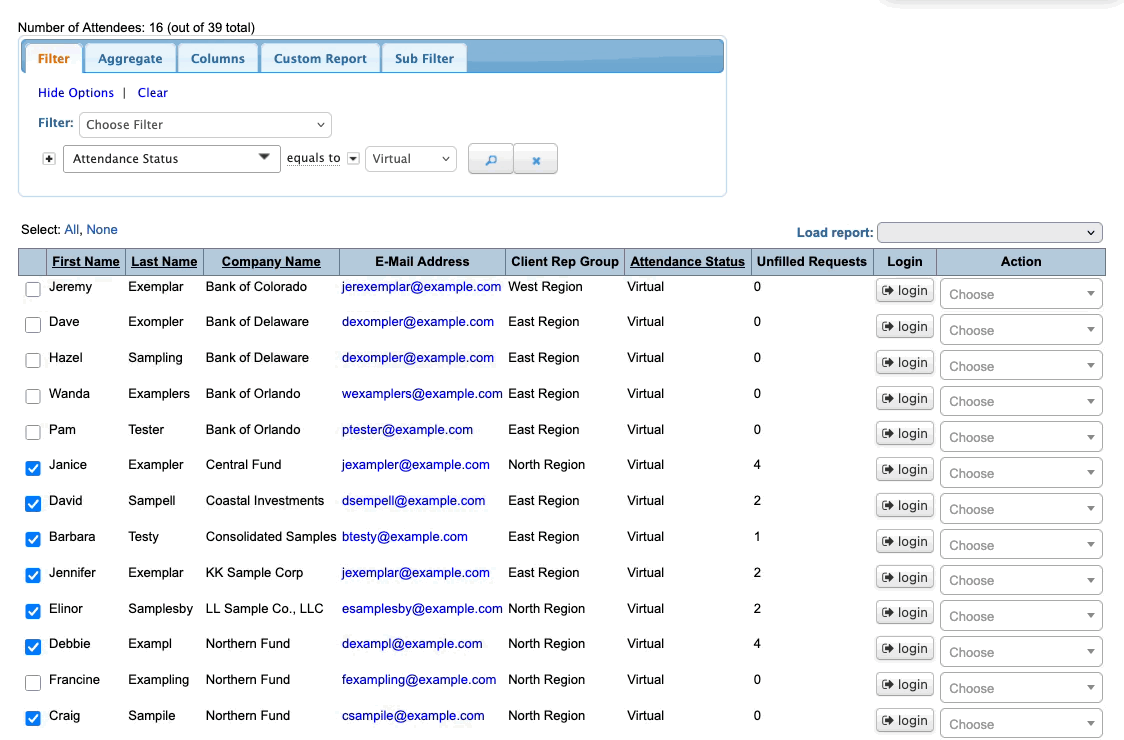Click the magnifier search filter icon
This screenshot has width=1124, height=740.
tap(490, 159)
